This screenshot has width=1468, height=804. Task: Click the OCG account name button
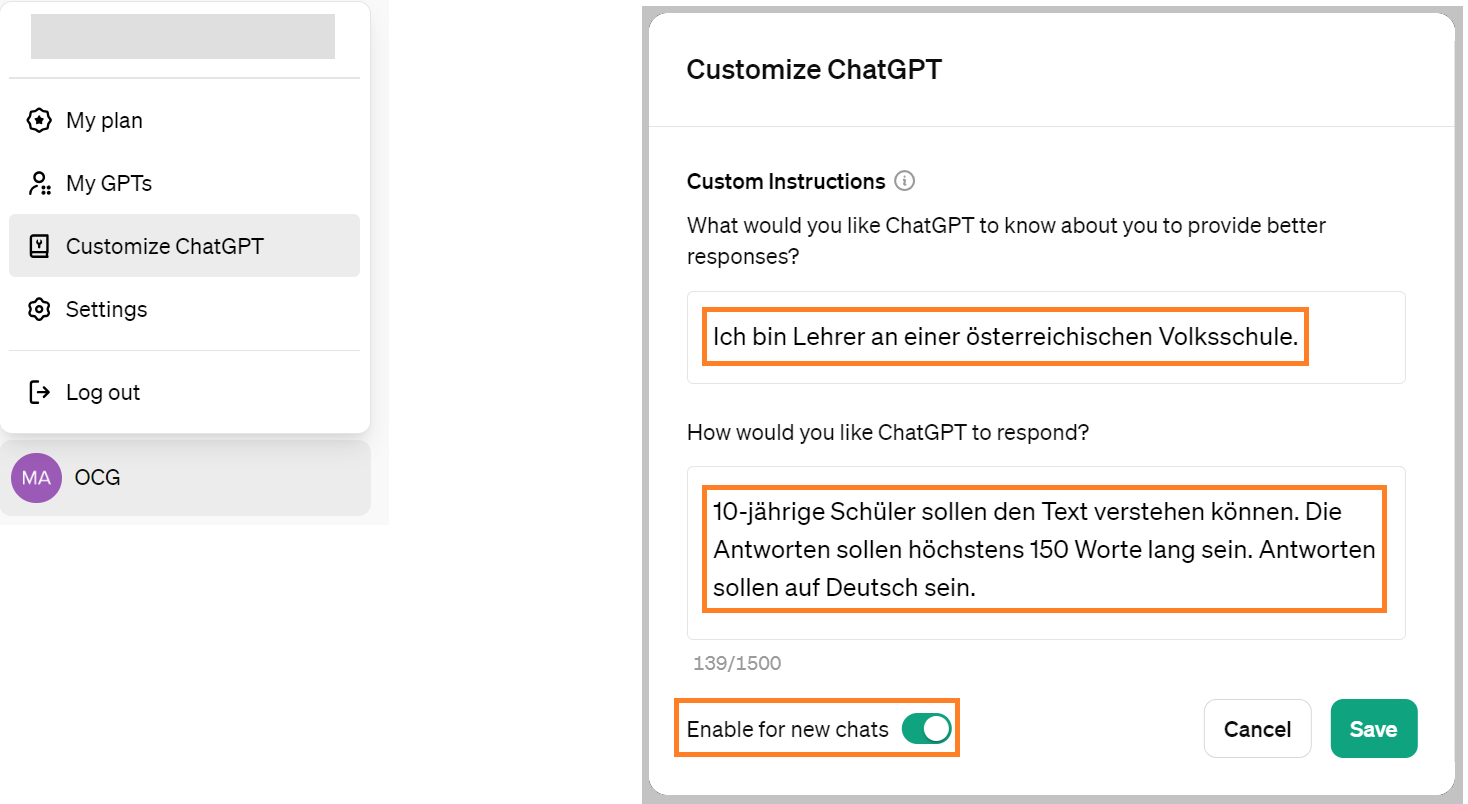click(x=185, y=478)
